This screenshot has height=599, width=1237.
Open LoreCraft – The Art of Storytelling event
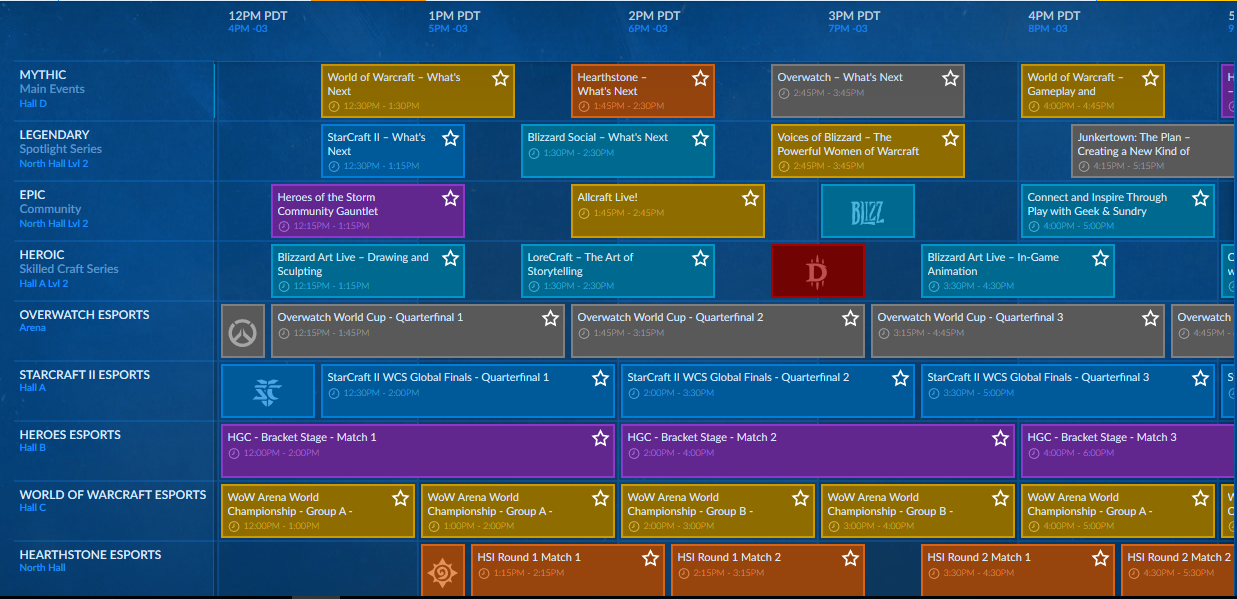(618, 271)
